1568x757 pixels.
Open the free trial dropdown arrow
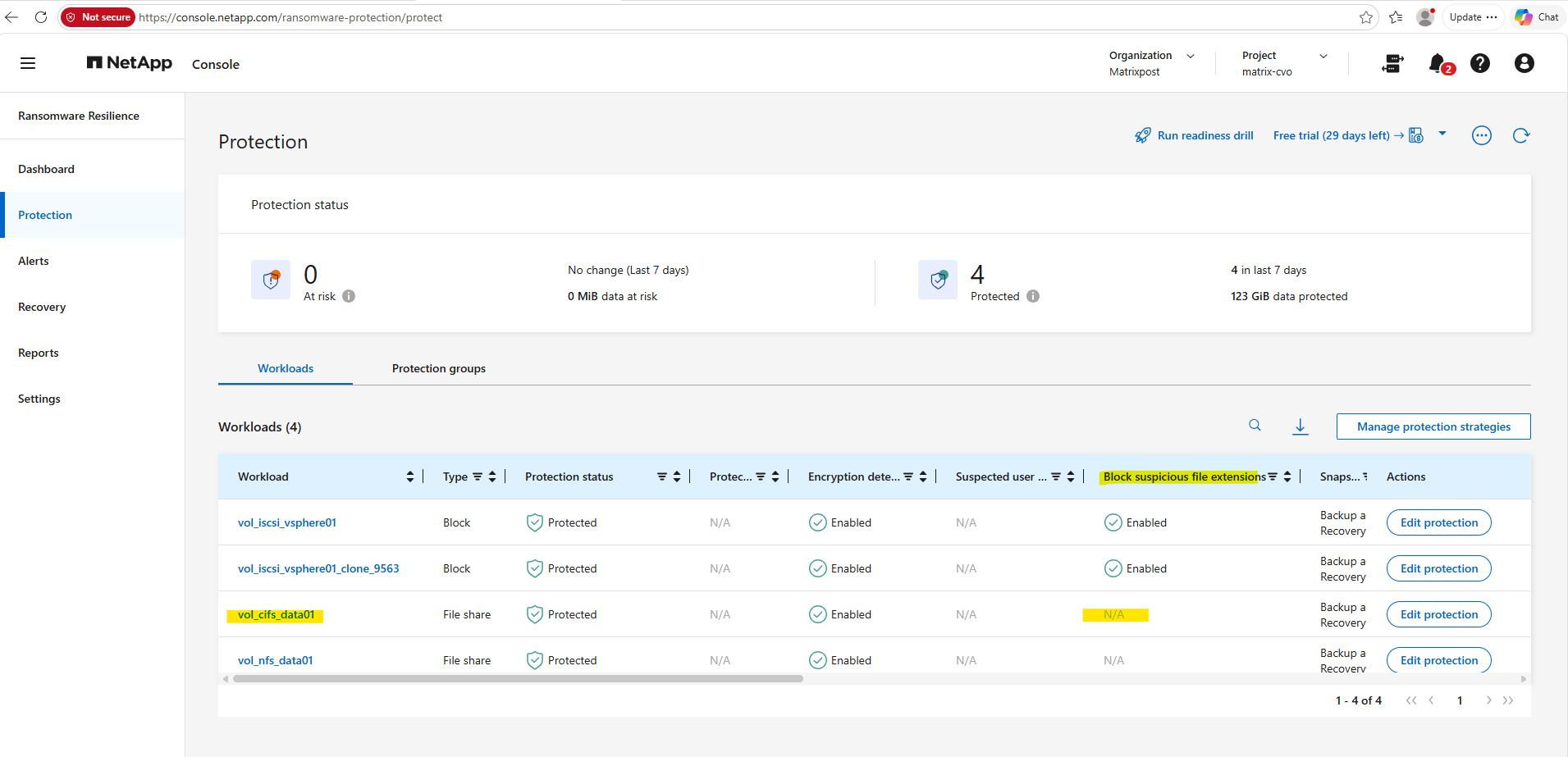tap(1442, 134)
